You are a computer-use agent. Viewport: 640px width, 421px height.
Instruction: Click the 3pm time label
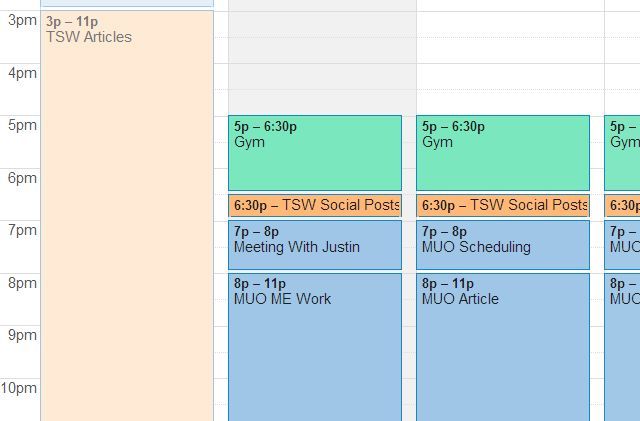22,21
